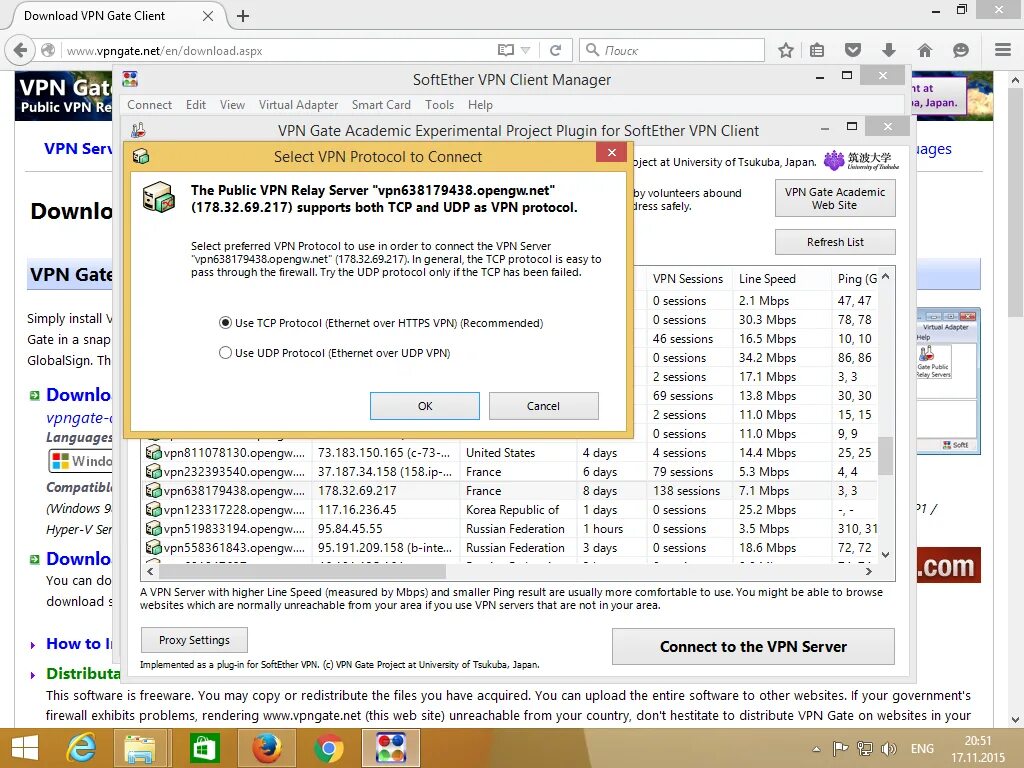
Task: Expand the URL bar history dropdown
Action: (526, 50)
